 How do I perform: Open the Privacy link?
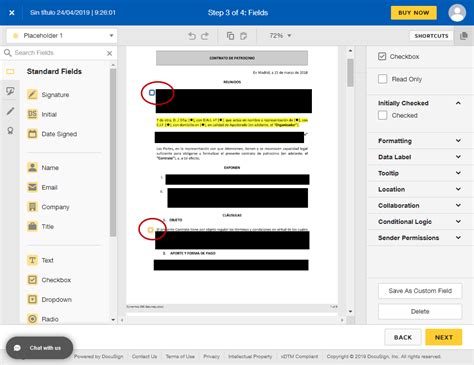point(211,356)
